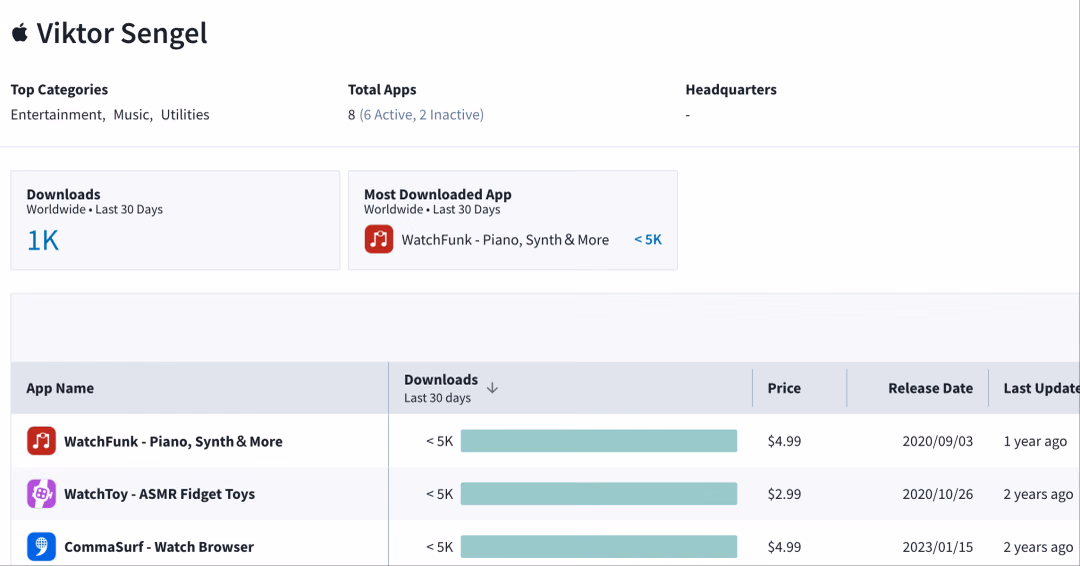The image size is (1080, 566).
Task: Click the < 5K link in Most Downloaded card
Action: [647, 240]
